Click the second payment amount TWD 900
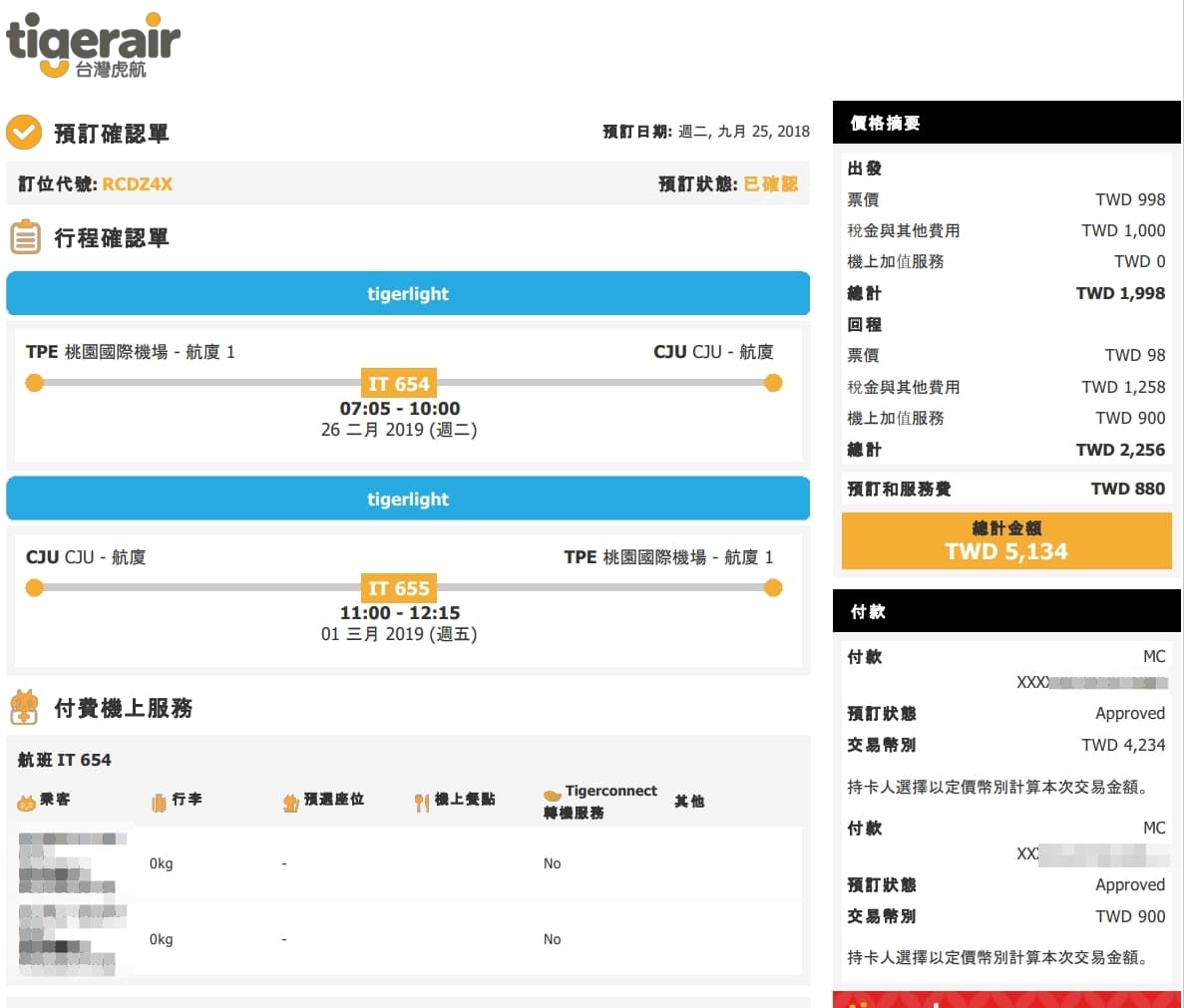 pyautogui.click(x=1130, y=916)
